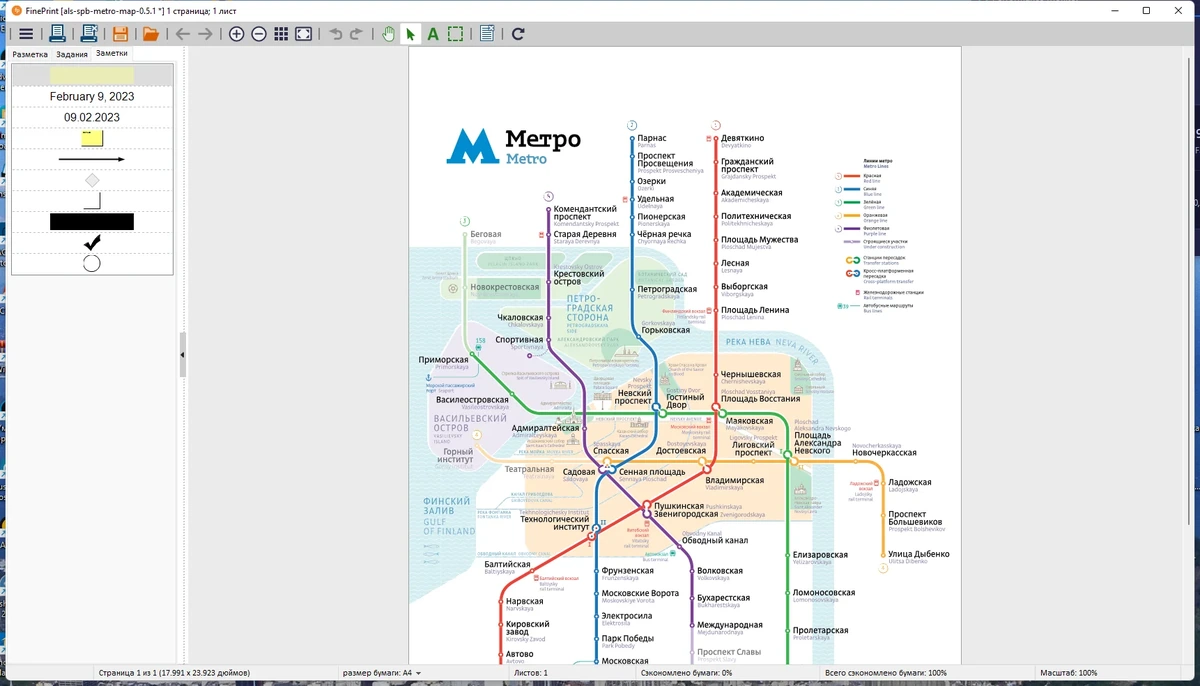Image resolution: width=1200 pixels, height=686 pixels.
Task: Click 'Балтийская' station label
Action: coord(507,564)
